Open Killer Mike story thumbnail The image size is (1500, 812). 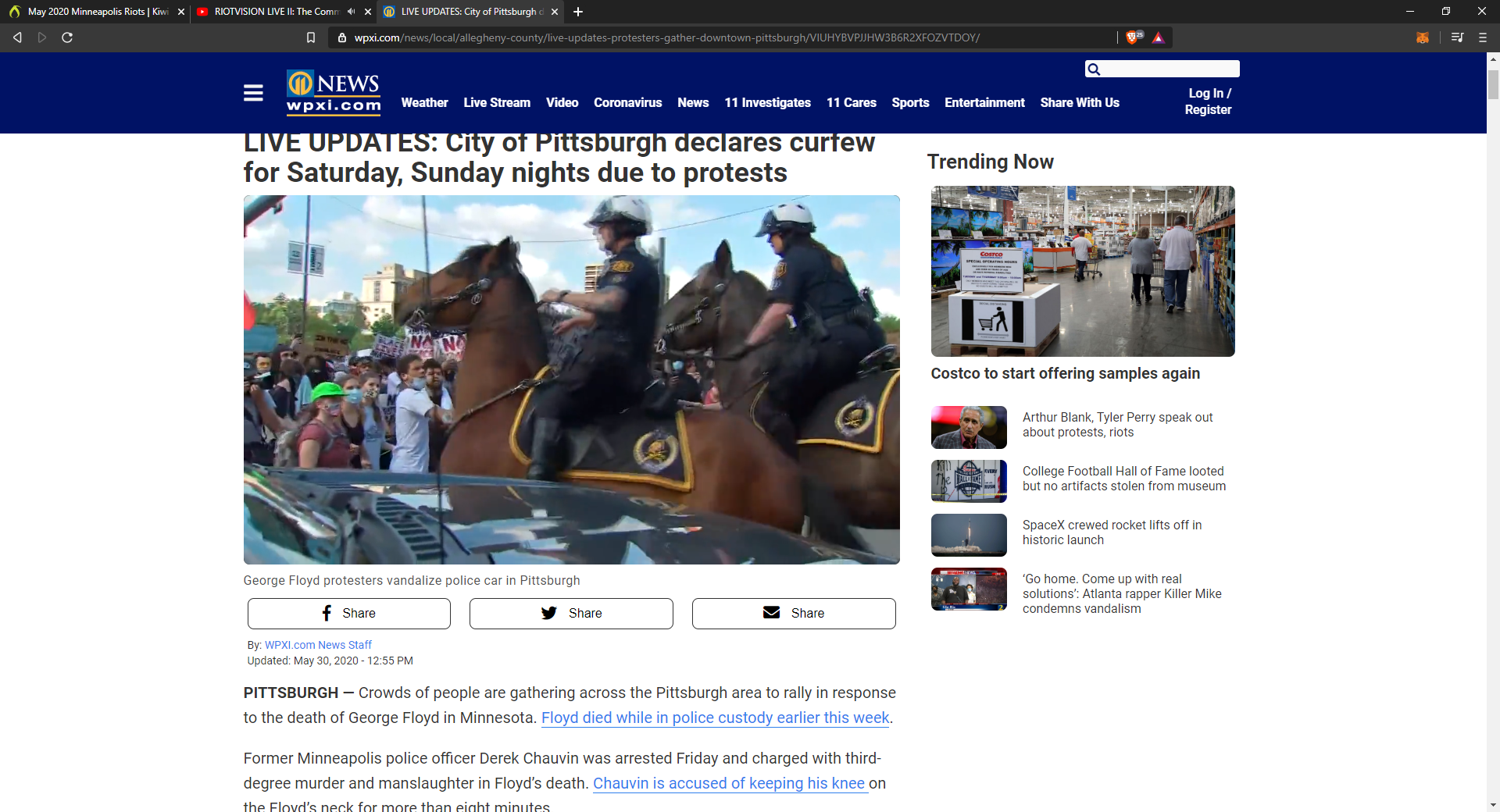coord(969,589)
